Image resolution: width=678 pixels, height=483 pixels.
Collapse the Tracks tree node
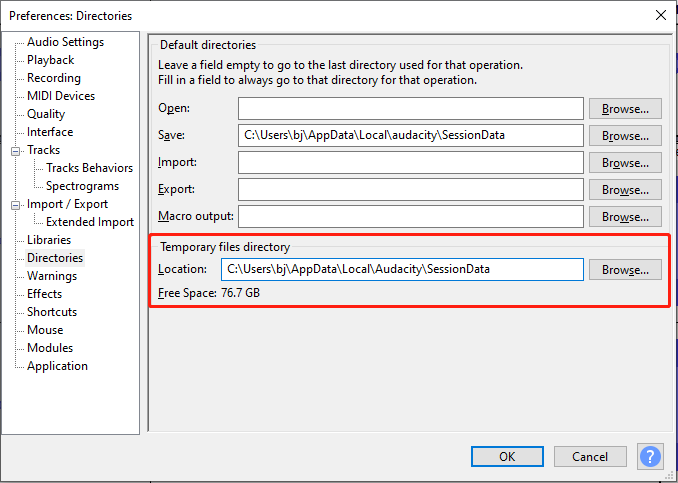tap(15, 151)
